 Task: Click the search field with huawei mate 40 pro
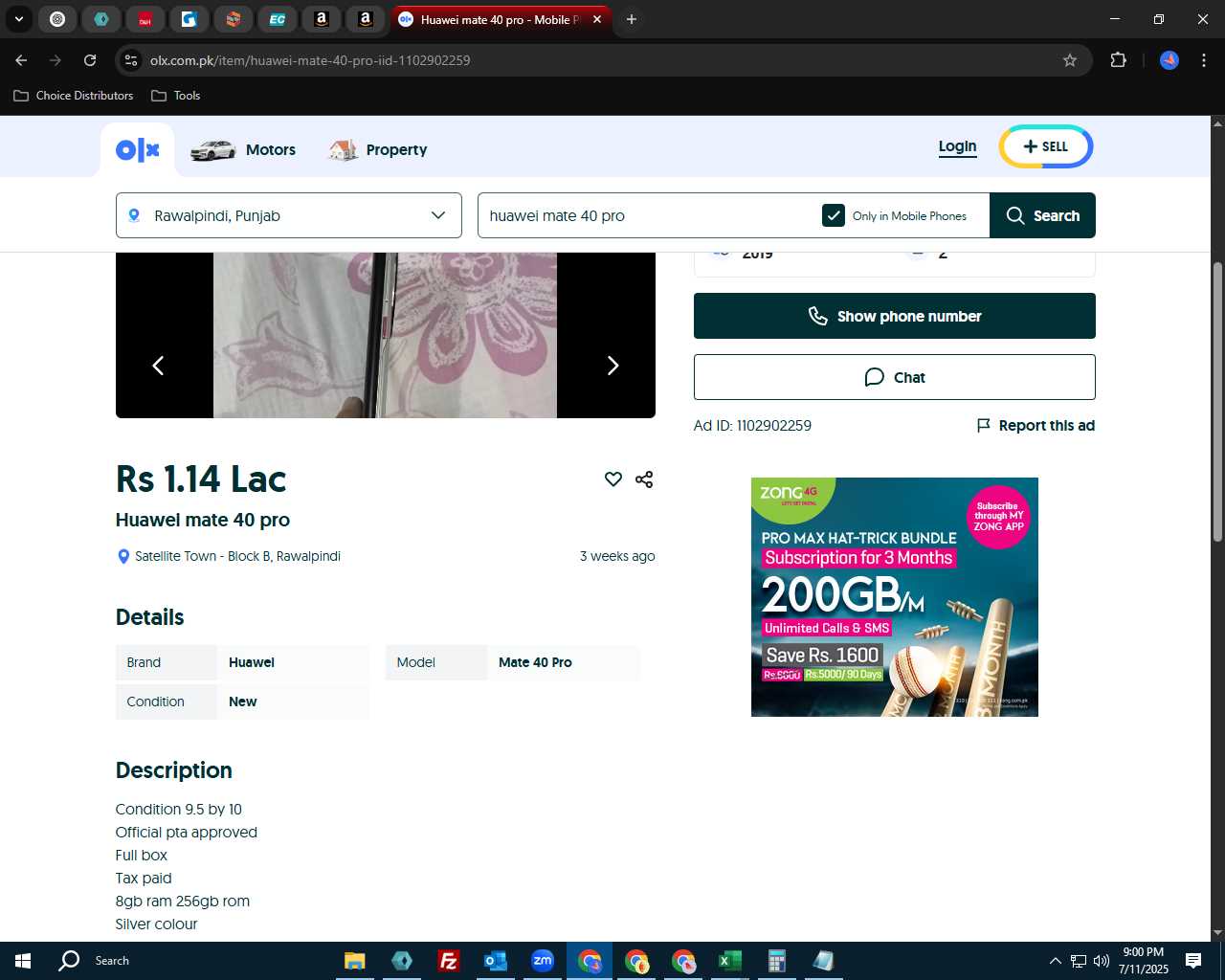point(649,215)
